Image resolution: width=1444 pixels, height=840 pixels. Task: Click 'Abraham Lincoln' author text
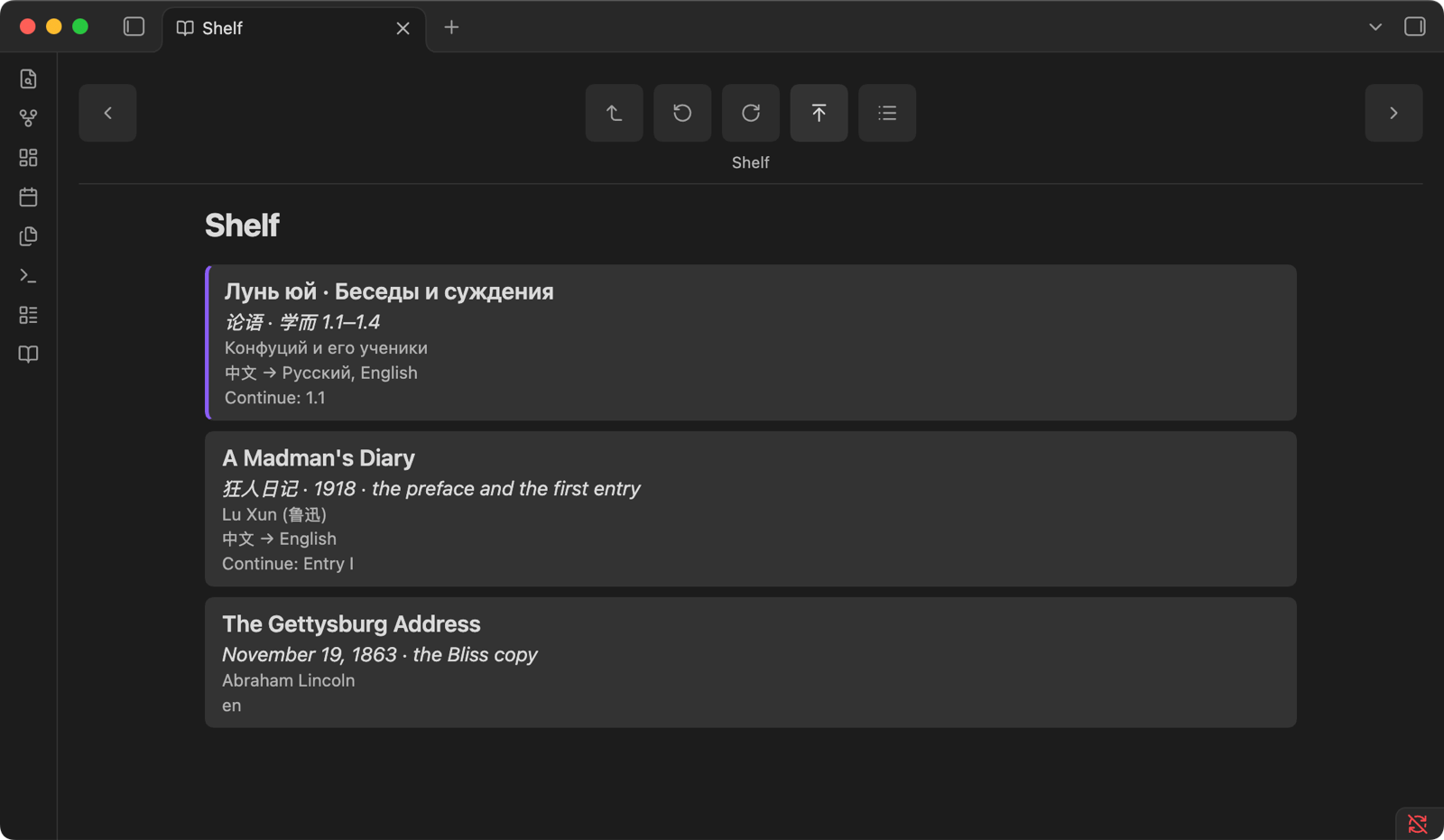(x=289, y=680)
